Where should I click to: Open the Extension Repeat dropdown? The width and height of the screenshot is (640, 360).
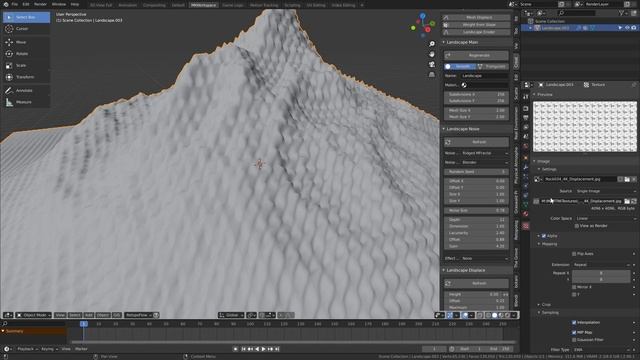(x=601, y=265)
